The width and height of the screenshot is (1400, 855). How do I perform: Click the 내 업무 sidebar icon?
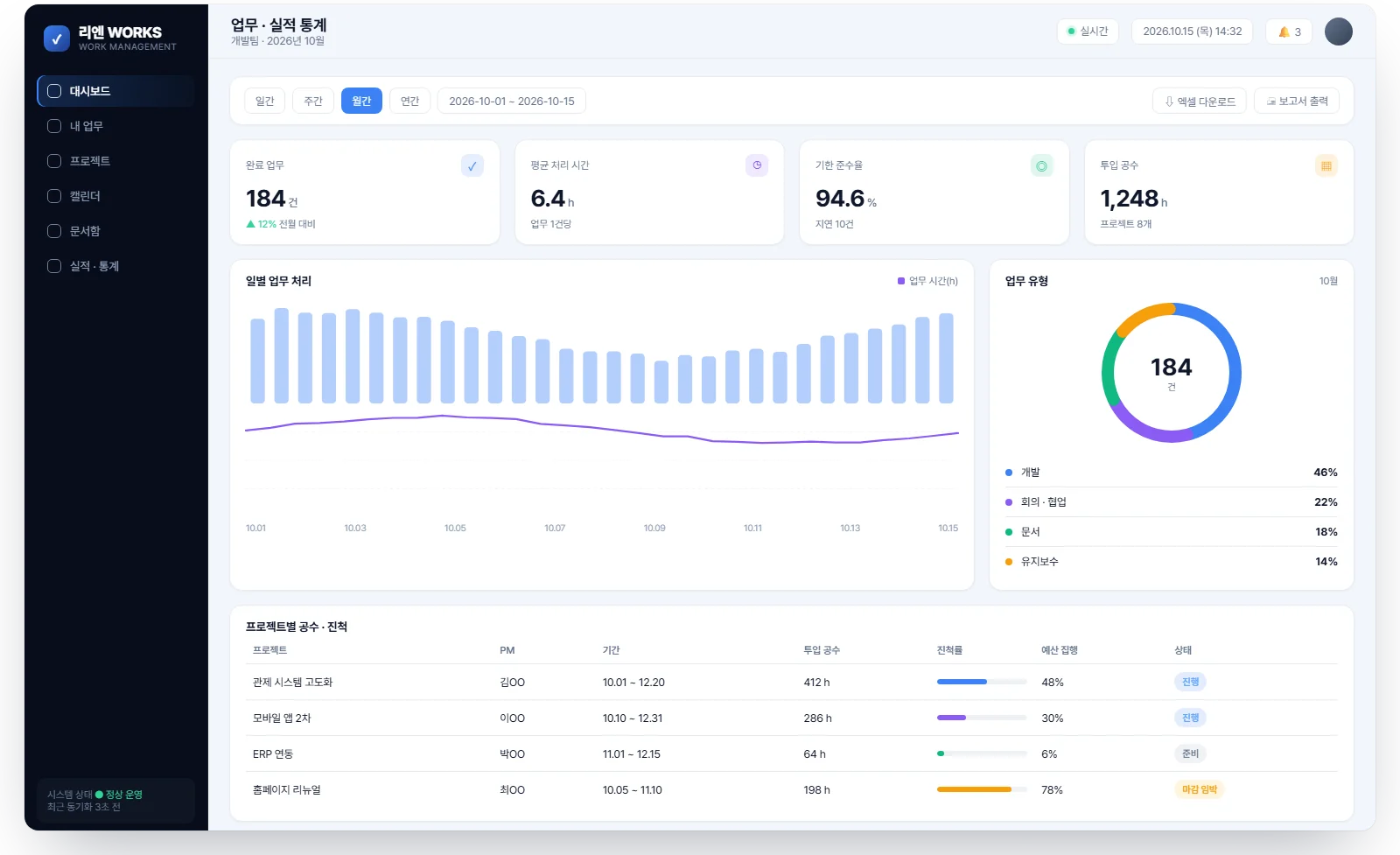click(54, 126)
